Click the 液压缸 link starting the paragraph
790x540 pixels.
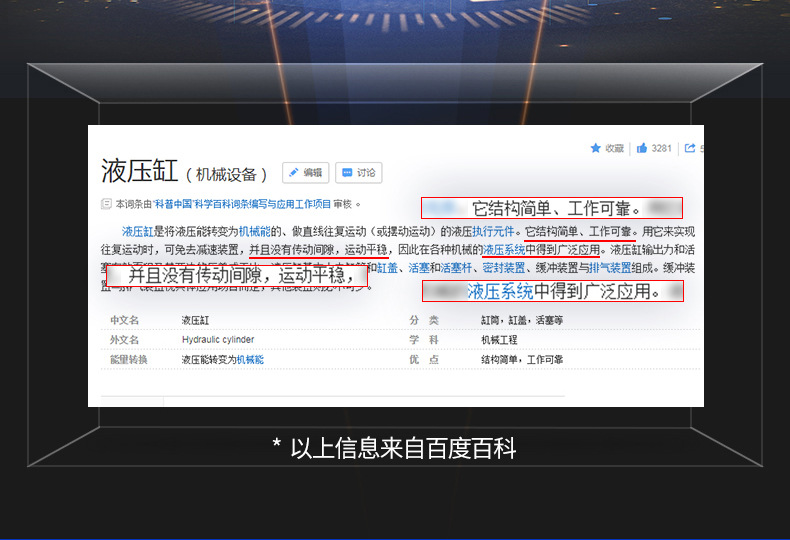[136, 231]
